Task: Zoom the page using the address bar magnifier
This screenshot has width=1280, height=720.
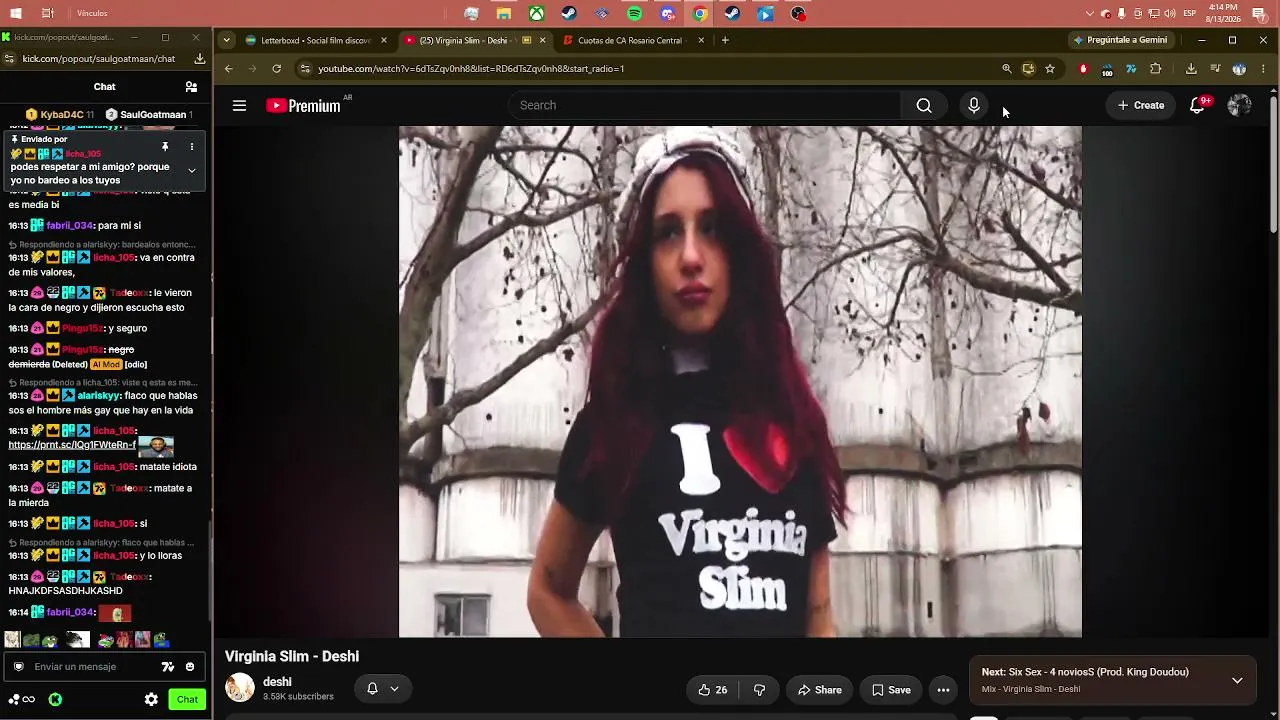Action: [x=1007, y=69]
